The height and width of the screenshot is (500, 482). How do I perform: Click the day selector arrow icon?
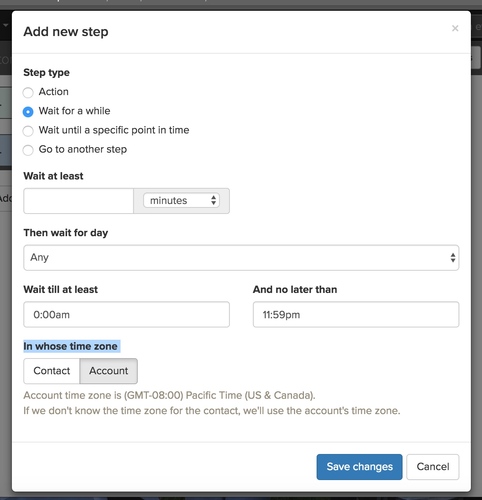(x=453, y=258)
